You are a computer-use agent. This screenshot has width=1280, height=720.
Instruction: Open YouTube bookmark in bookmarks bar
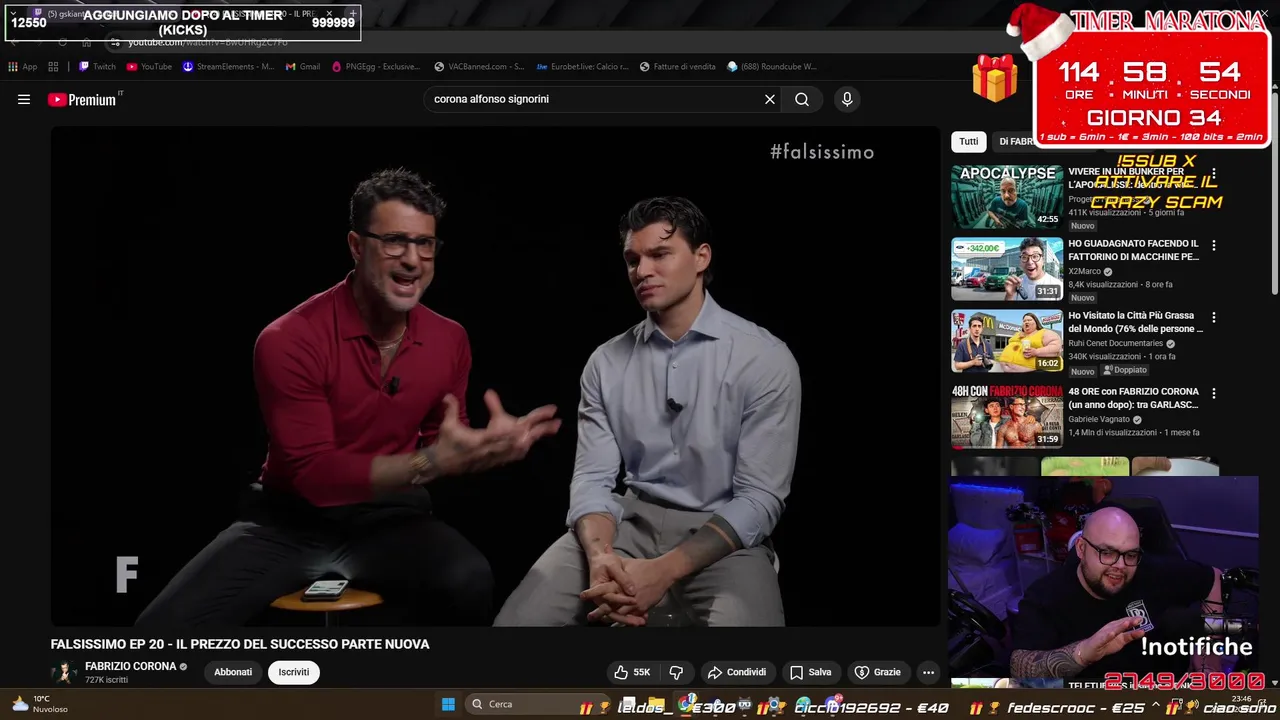point(149,67)
